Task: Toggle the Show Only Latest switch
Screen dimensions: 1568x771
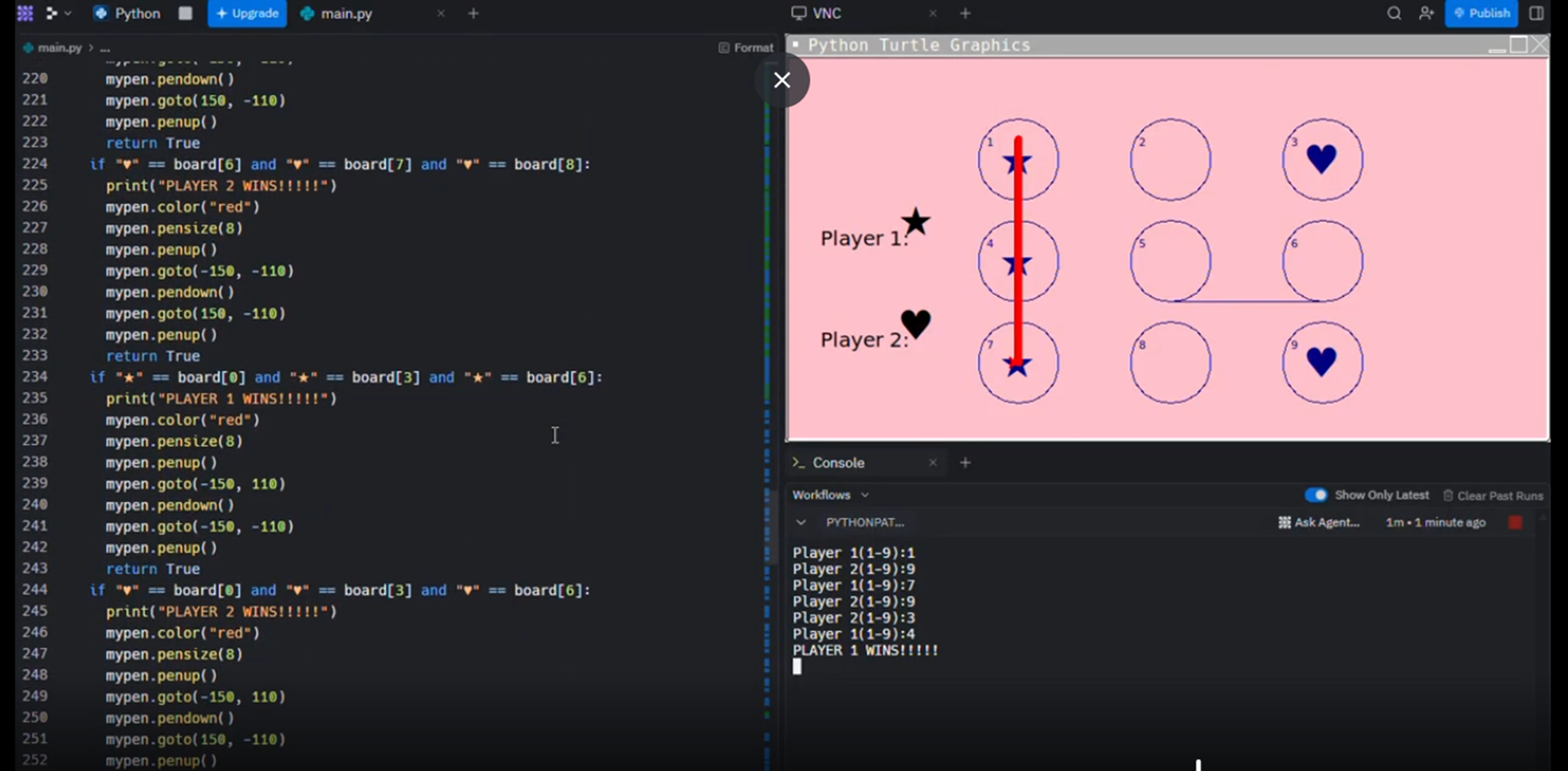Action: click(1316, 495)
